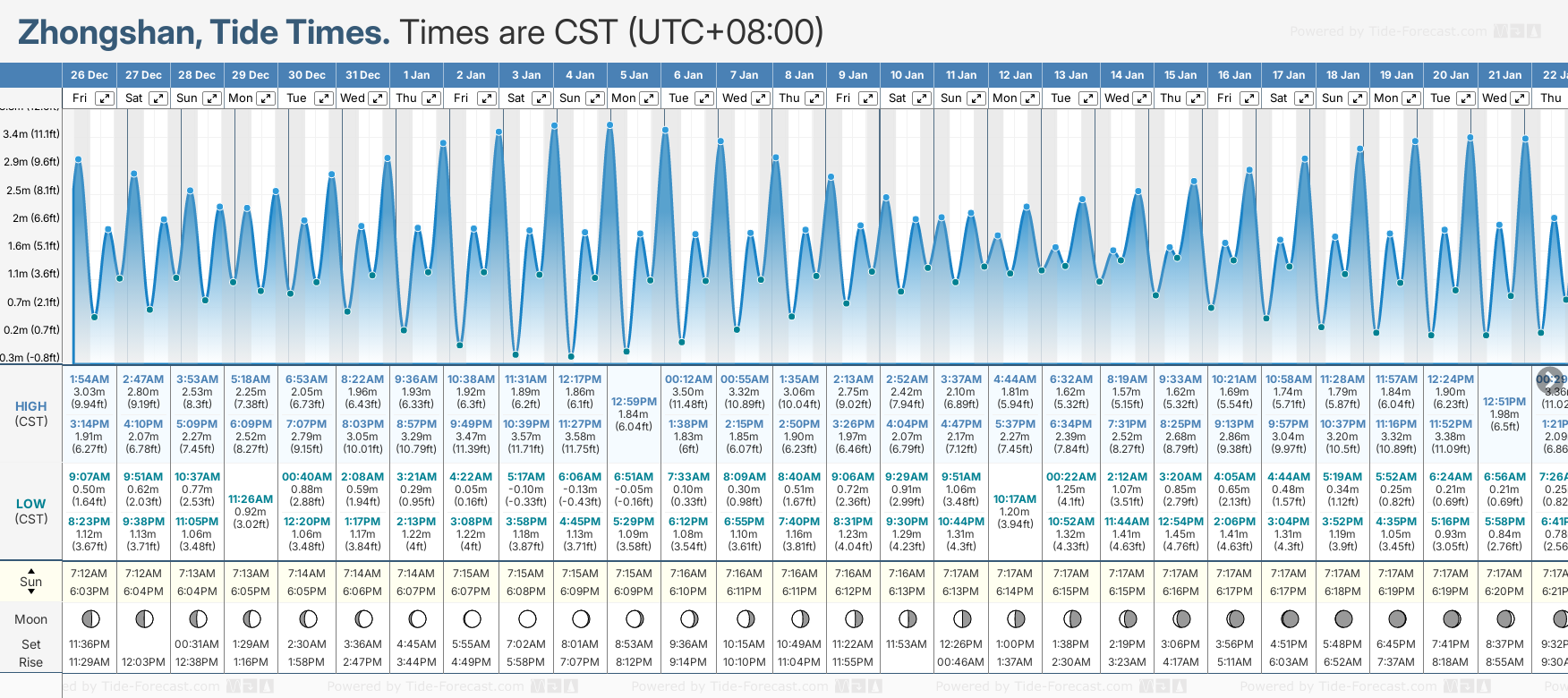Click expand icon for Thu 1 Jan

point(431,98)
